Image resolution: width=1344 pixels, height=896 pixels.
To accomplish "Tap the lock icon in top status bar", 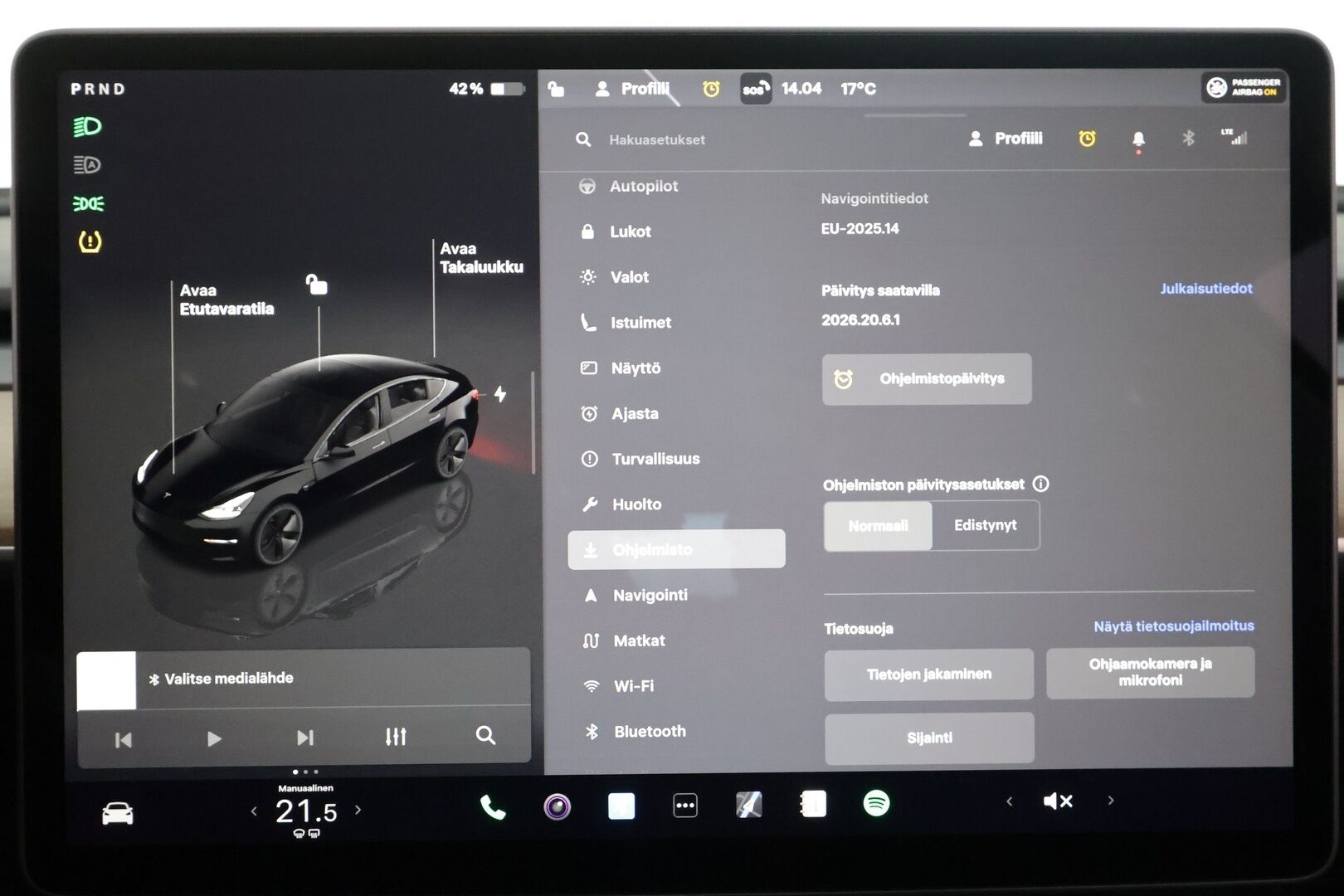I will pyautogui.click(x=556, y=89).
